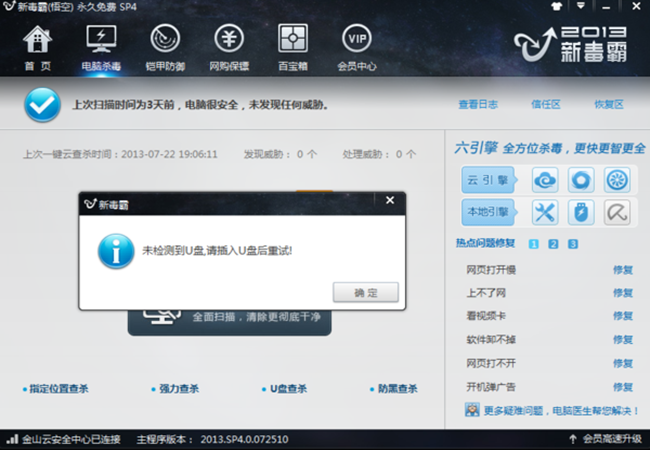Open the 恢复区 link
650x450 pixels.
(x=609, y=104)
